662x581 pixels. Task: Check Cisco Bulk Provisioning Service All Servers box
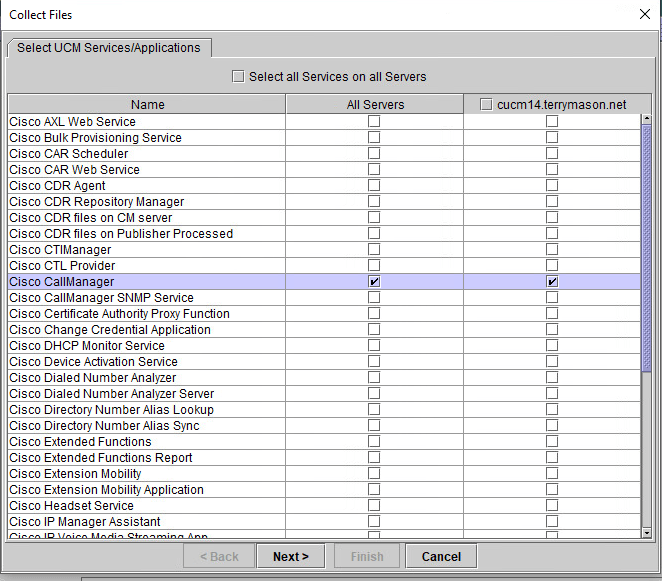coord(374,138)
